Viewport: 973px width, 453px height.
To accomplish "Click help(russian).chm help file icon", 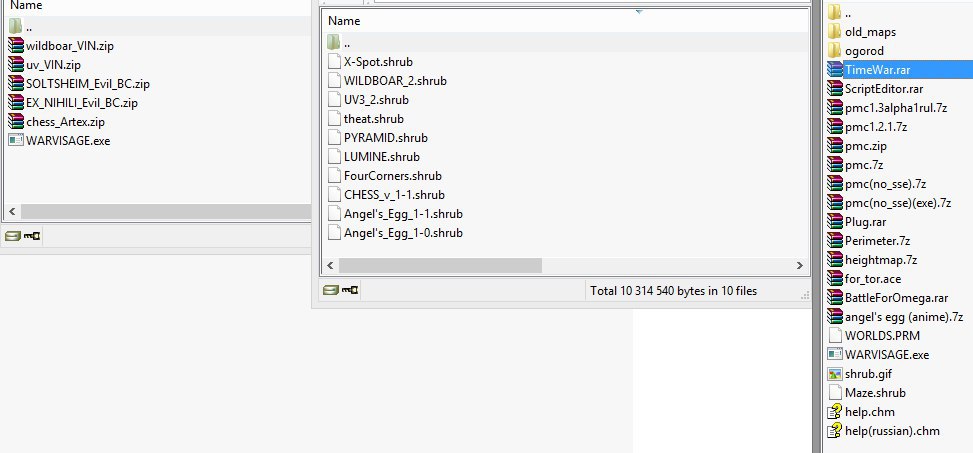I will click(x=835, y=431).
